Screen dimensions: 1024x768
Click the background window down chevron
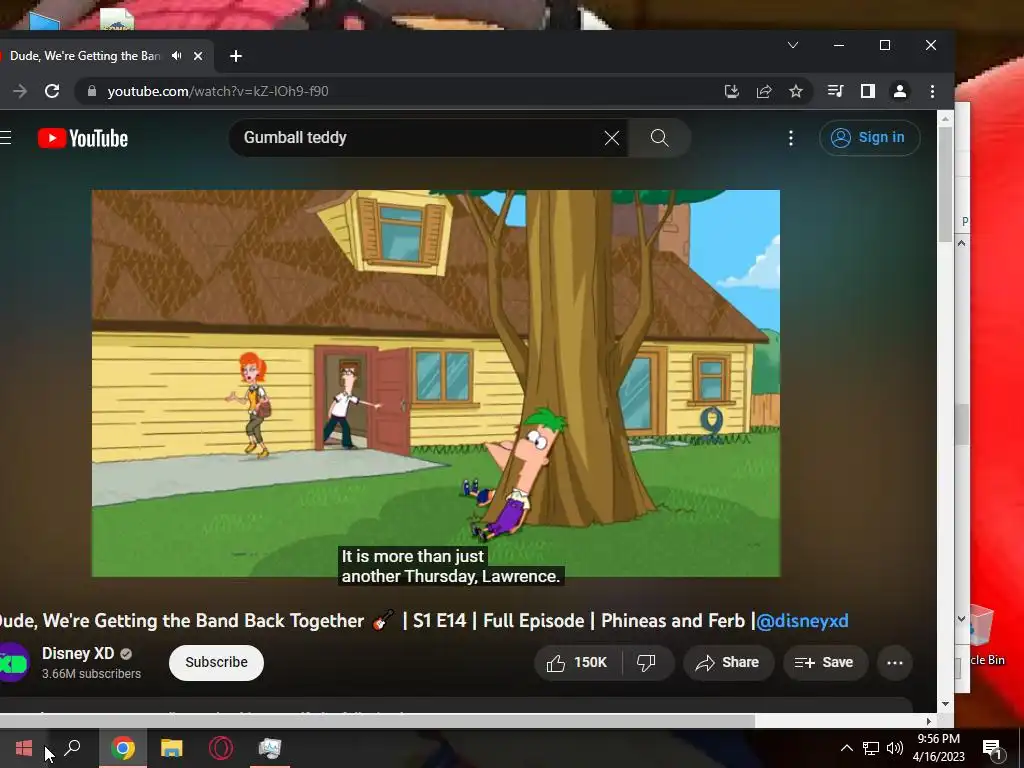[961, 618]
